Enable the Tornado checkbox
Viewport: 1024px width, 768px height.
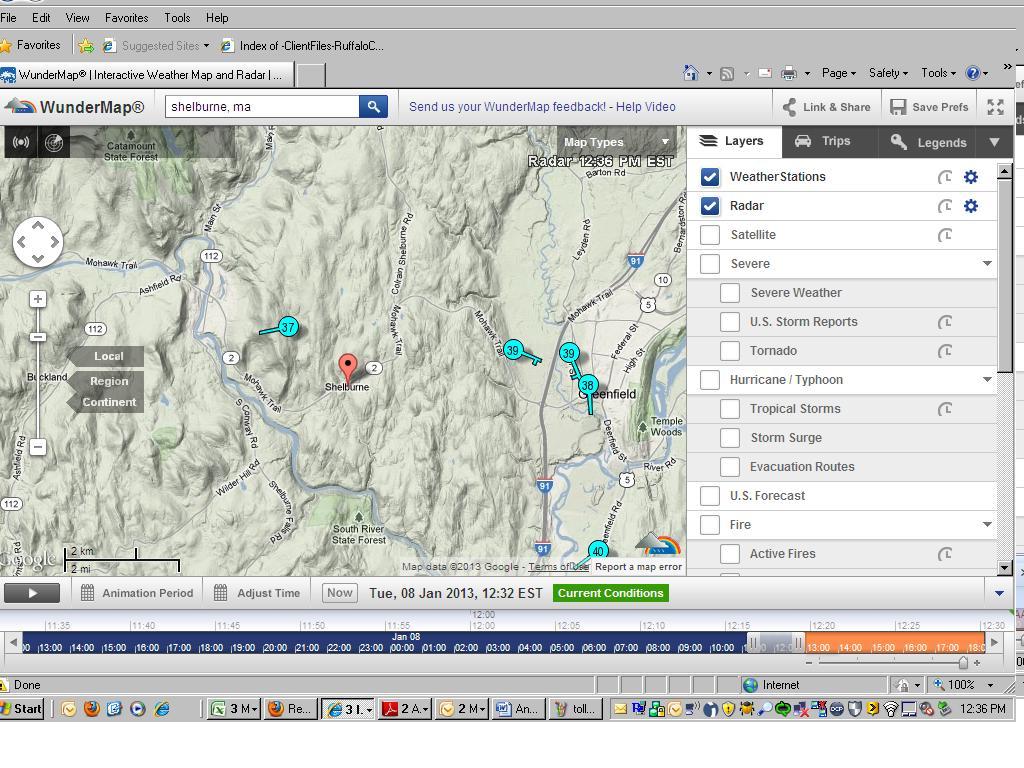pos(730,351)
